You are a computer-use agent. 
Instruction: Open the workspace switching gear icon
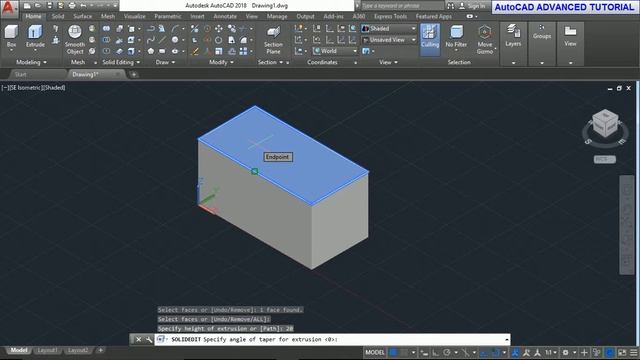coord(565,352)
